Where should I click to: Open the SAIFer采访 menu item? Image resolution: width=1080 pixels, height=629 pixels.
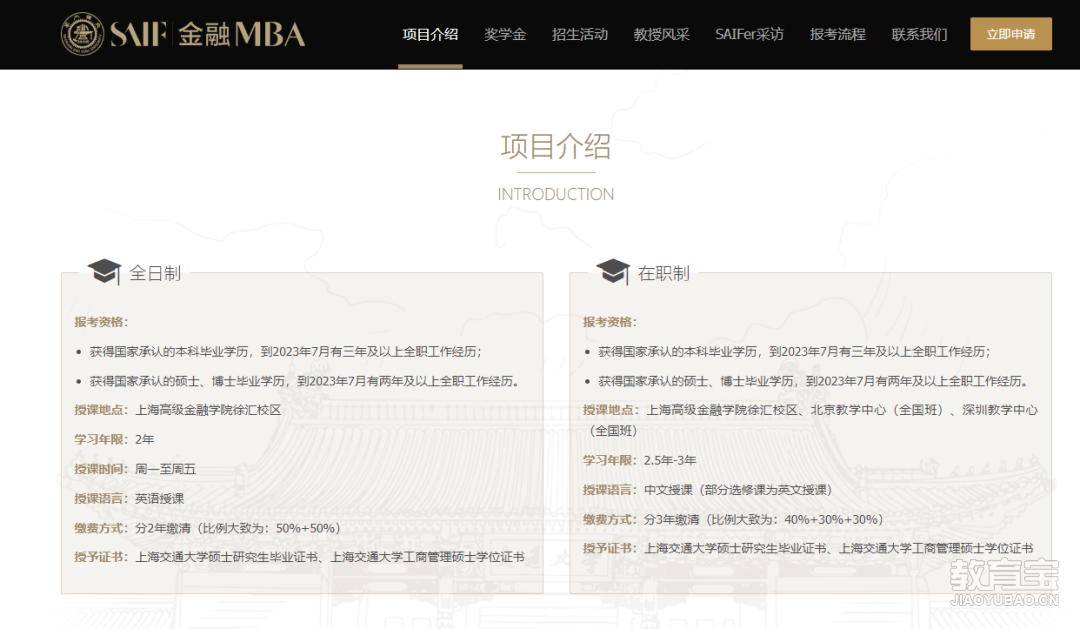point(749,34)
